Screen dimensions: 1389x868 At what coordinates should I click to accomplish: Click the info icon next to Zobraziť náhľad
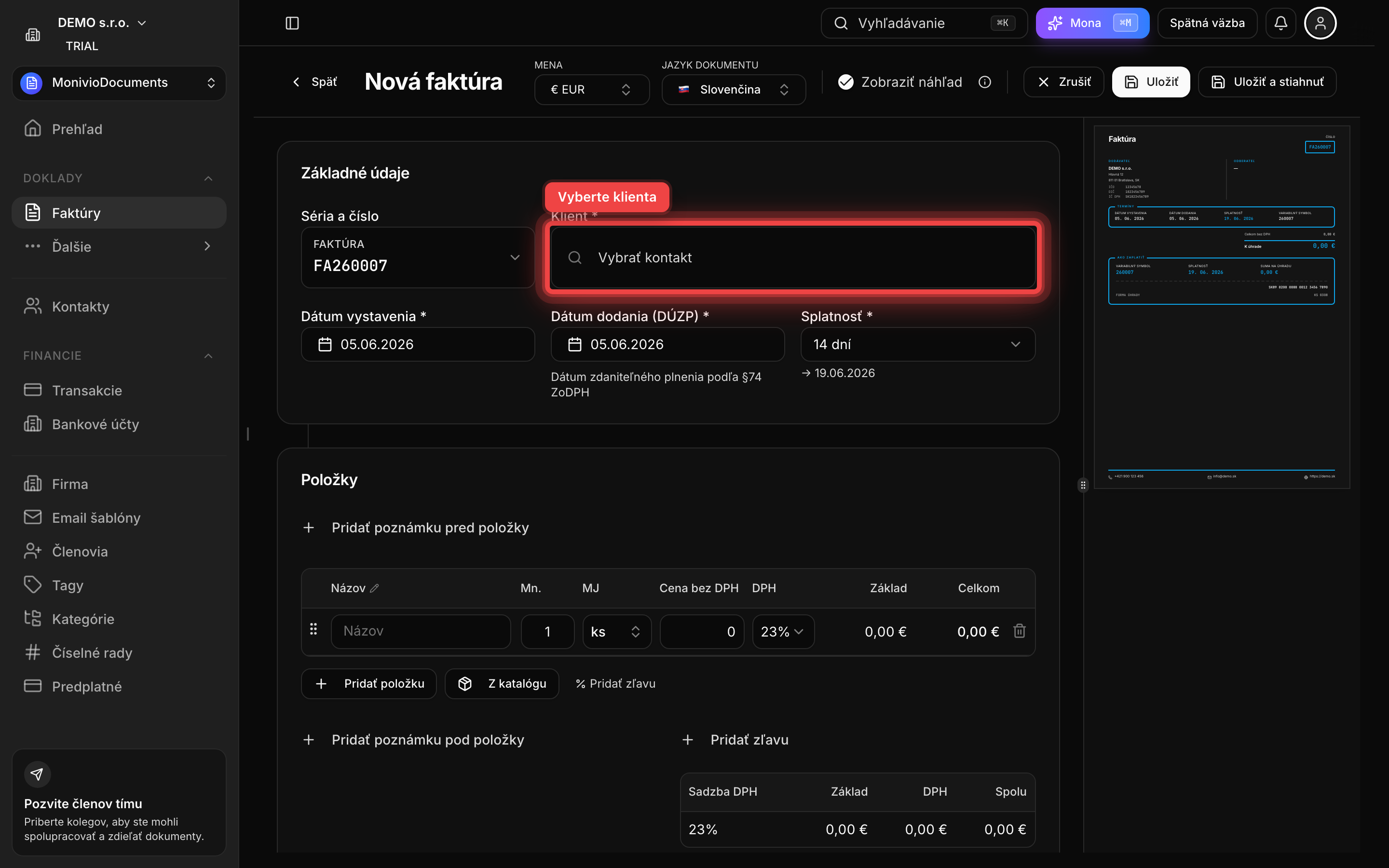[985, 82]
